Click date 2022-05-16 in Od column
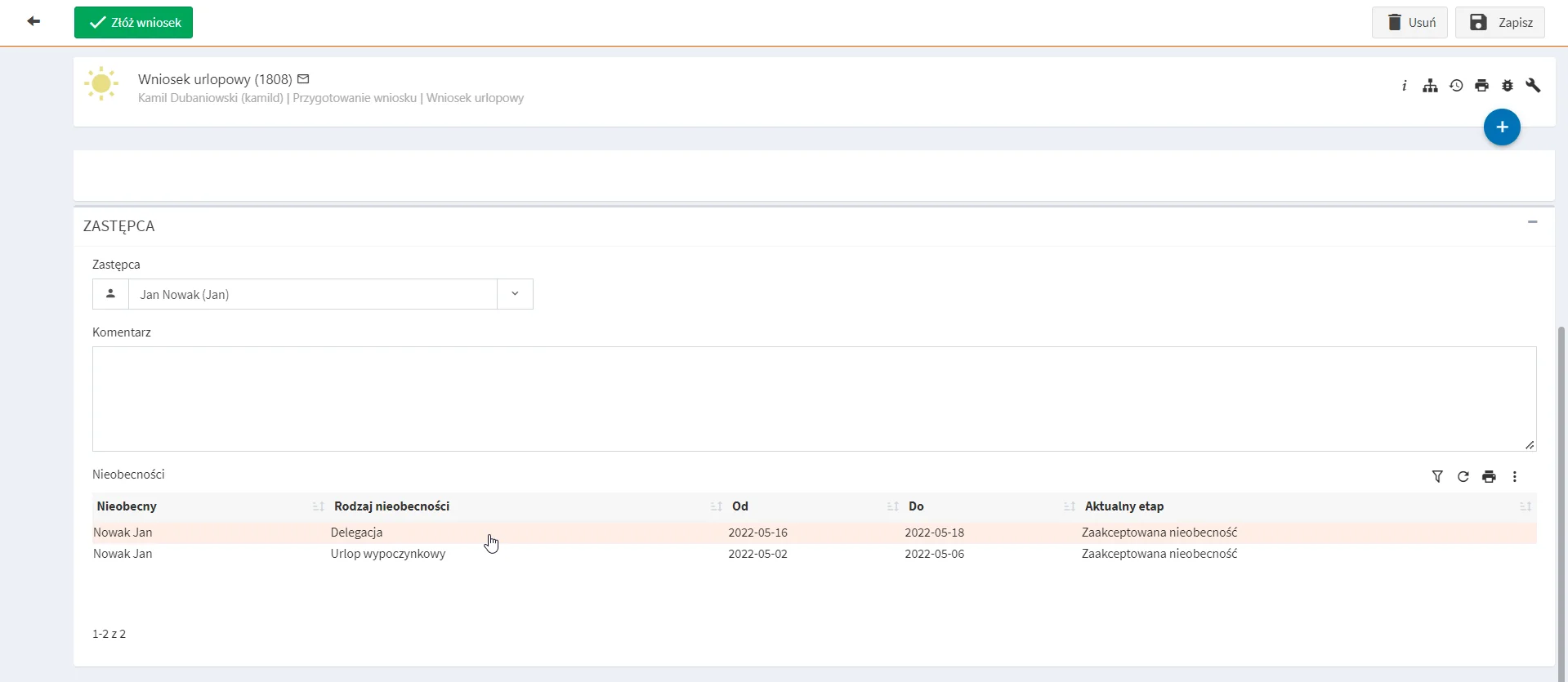Viewport: 1568px width, 682px height. pos(757,533)
